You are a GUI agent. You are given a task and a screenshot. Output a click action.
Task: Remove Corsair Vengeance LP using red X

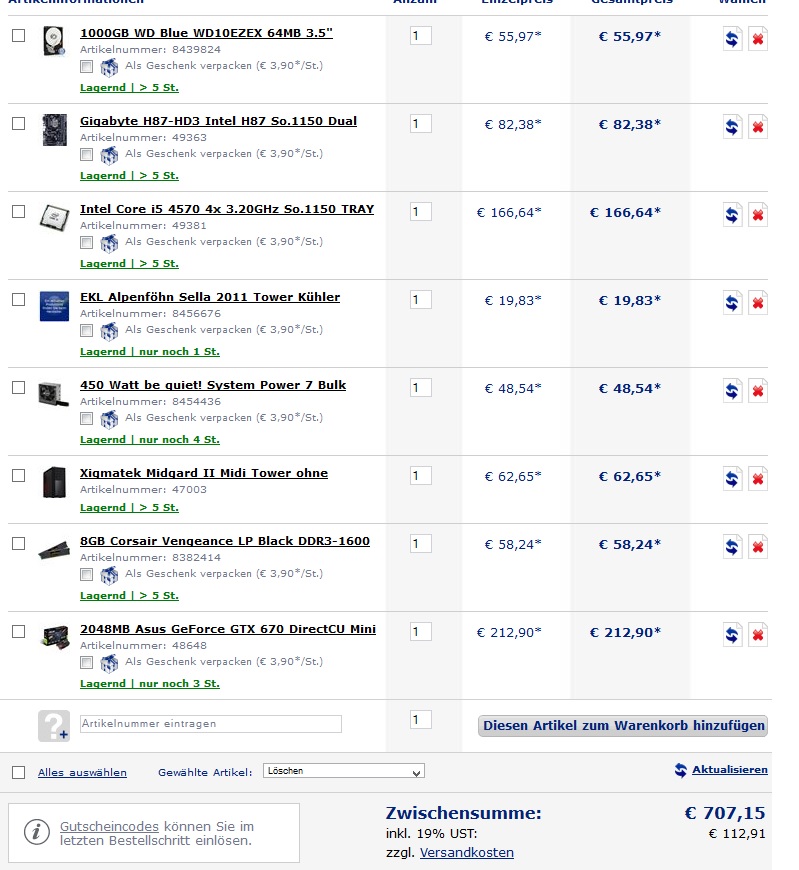(x=758, y=547)
